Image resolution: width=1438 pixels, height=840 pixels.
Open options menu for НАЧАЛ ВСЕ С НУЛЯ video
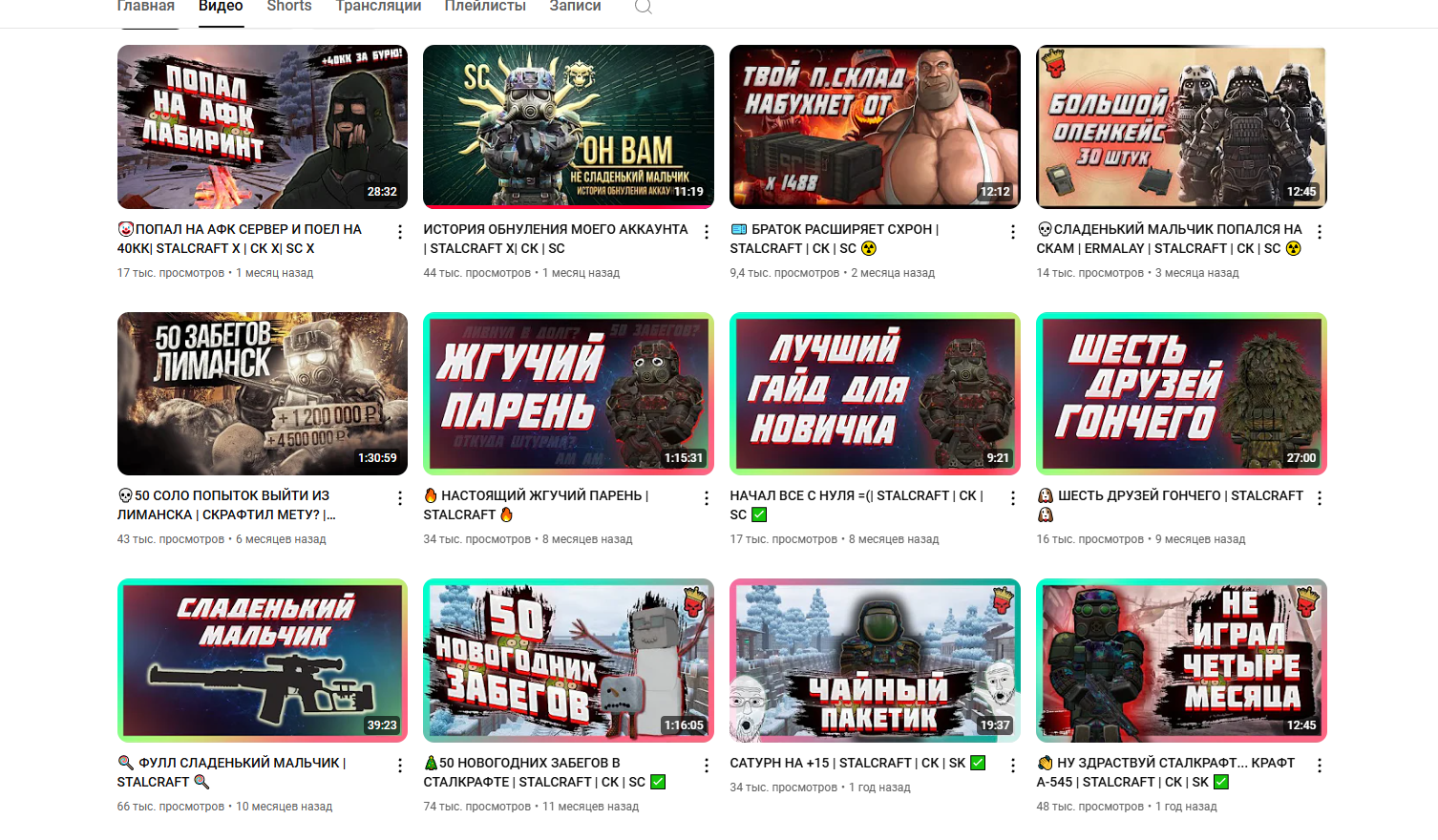(x=1013, y=498)
